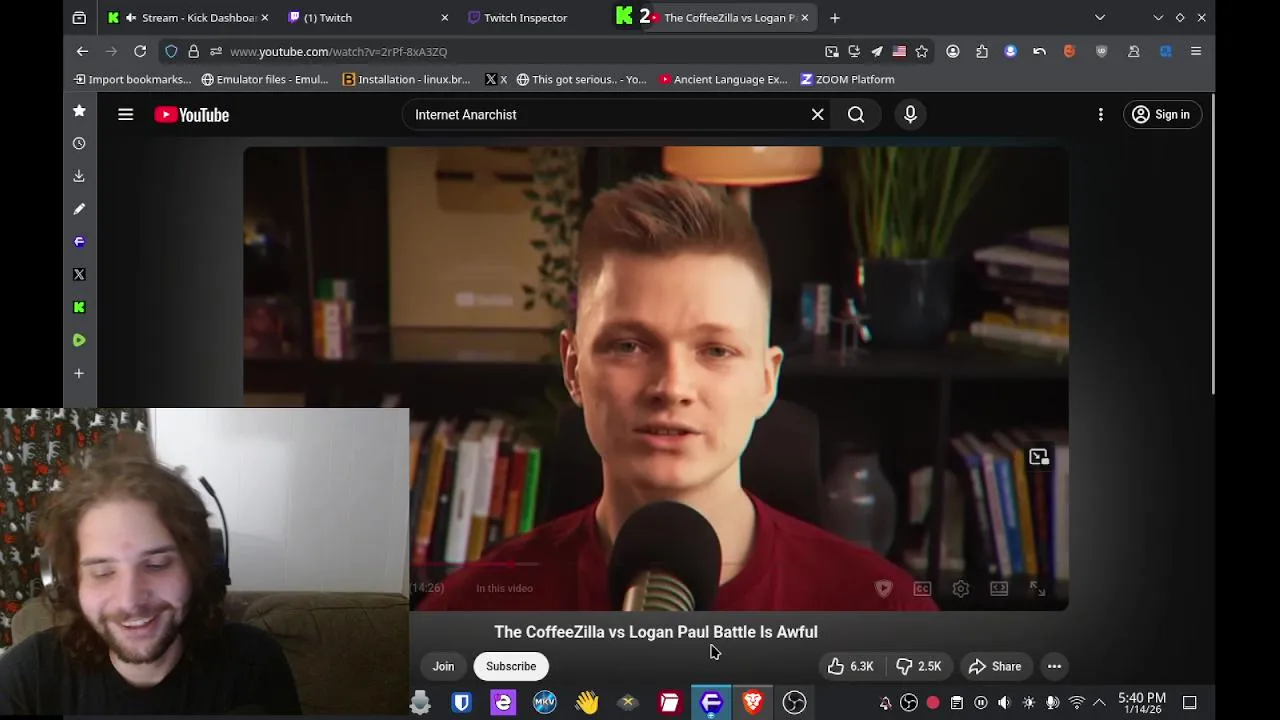Add a new sidebar panel

(79, 373)
